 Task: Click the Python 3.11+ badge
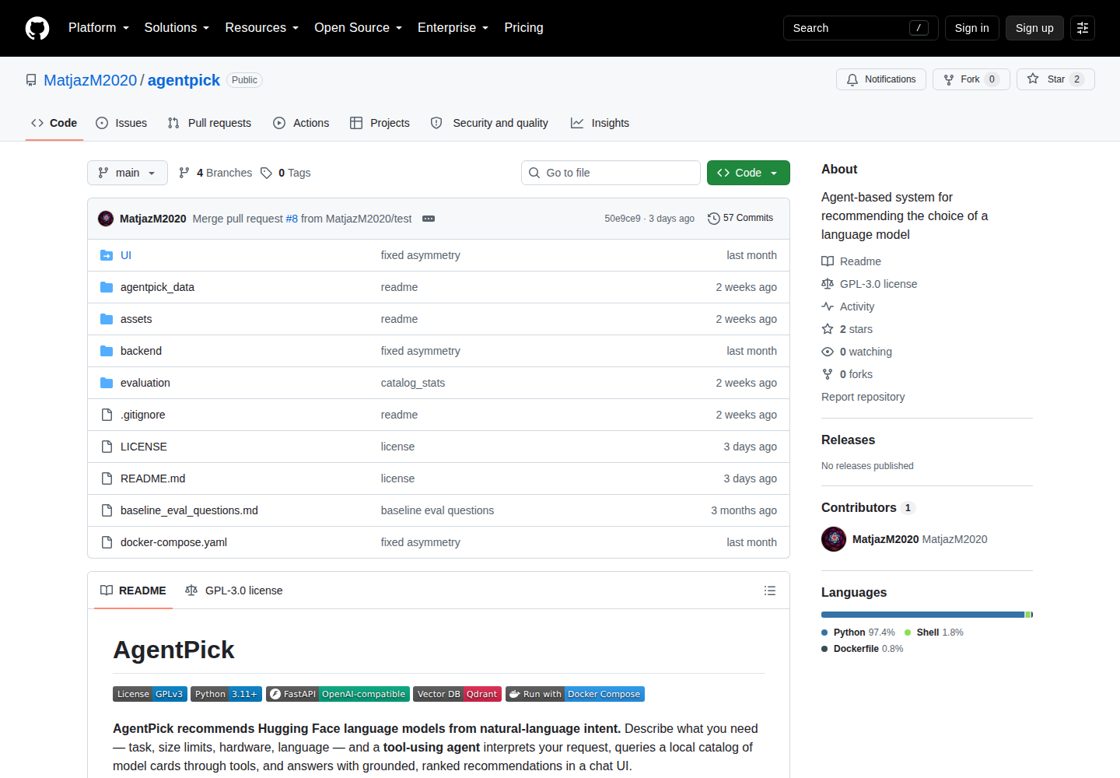[226, 694]
